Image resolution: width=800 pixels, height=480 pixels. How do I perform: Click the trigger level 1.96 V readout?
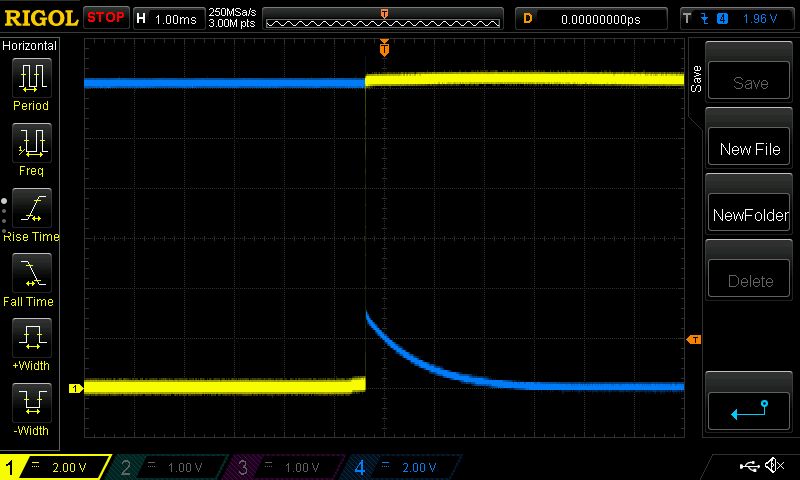[760, 19]
